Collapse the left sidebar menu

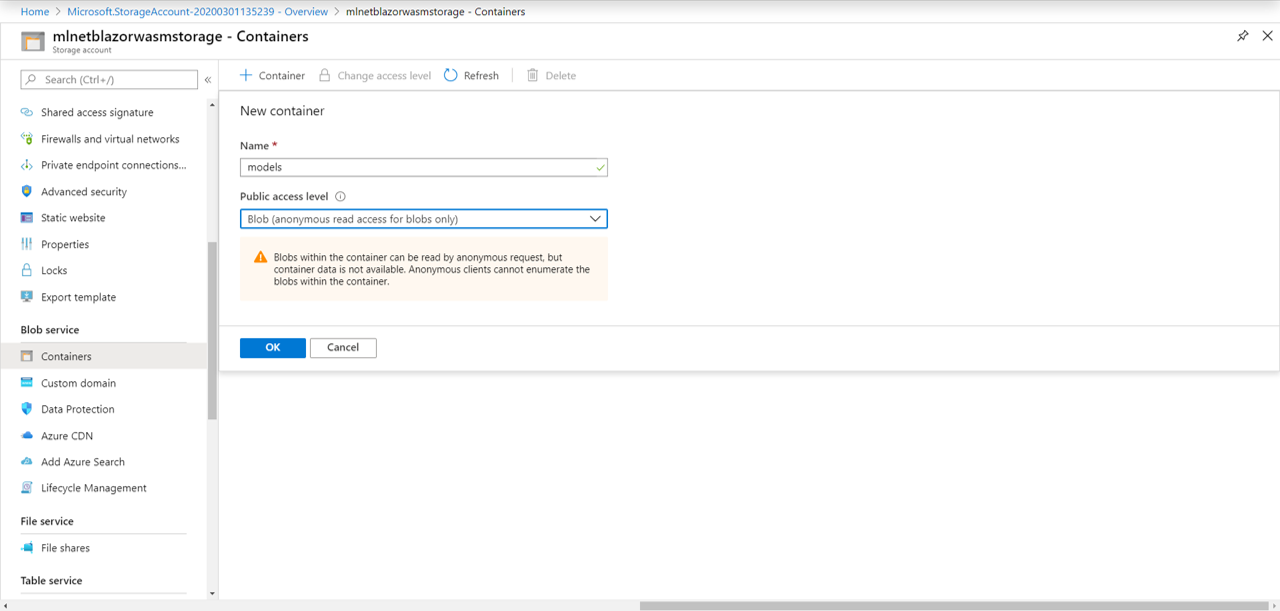coord(208,80)
